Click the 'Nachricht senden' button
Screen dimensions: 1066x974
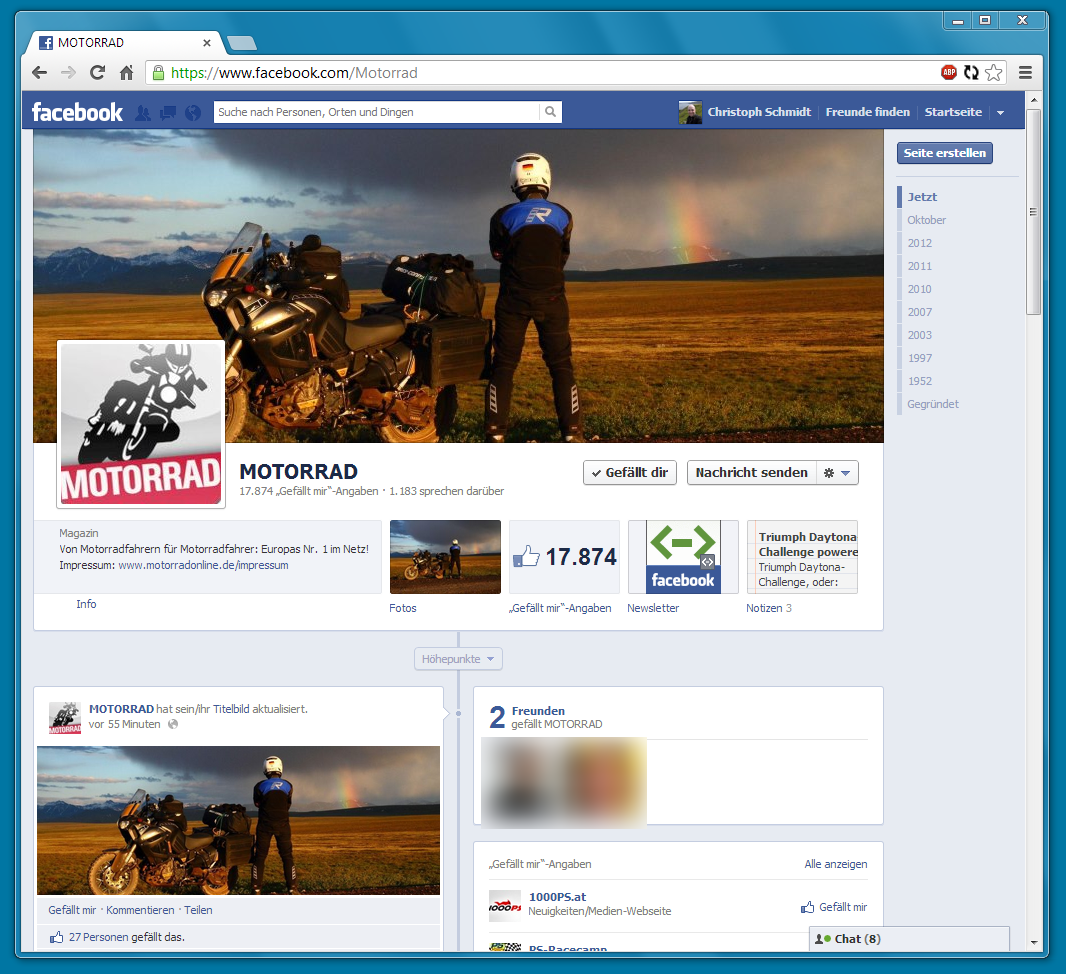pos(750,473)
